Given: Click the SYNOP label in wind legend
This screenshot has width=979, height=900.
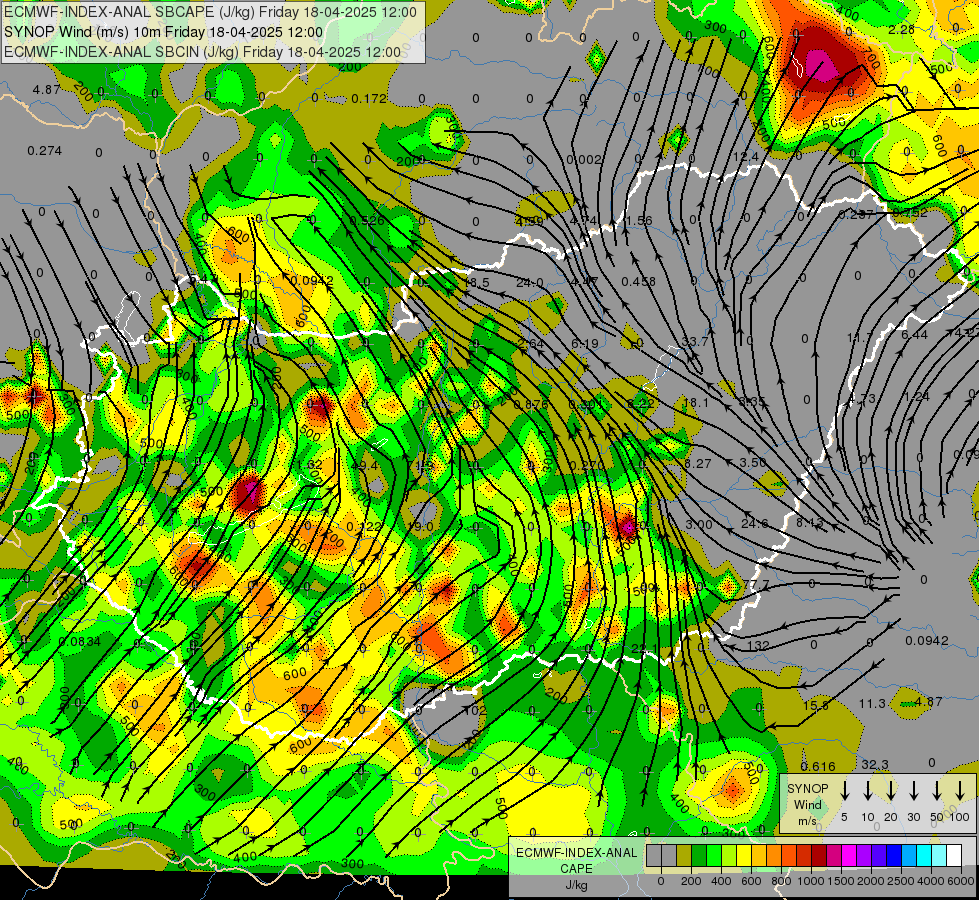Looking at the screenshot, I should tap(807, 789).
